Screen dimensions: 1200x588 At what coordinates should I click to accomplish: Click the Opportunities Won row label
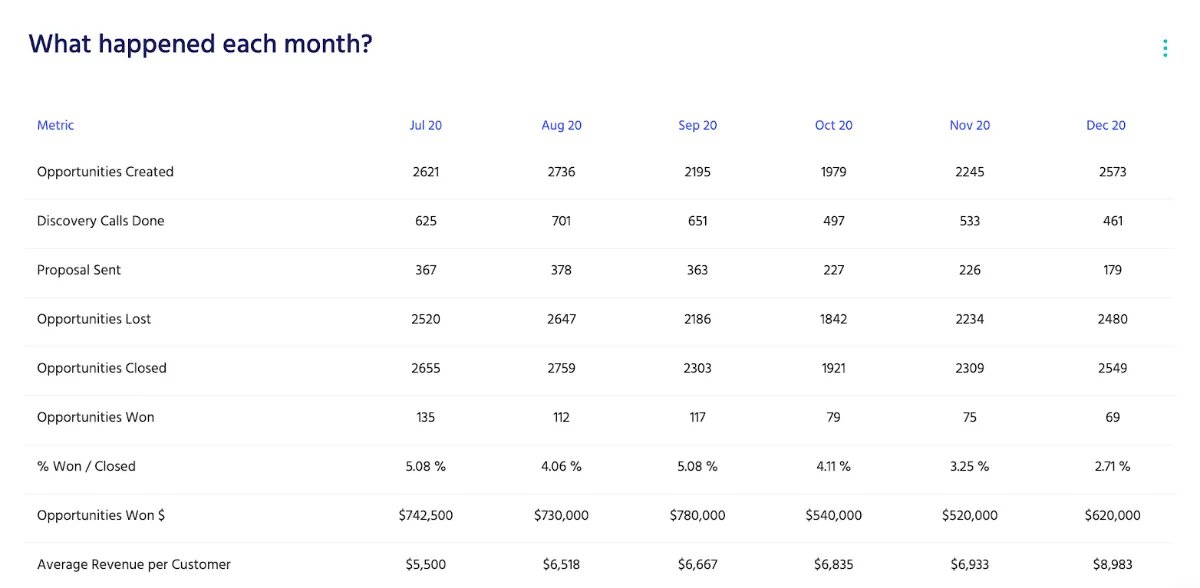point(96,417)
